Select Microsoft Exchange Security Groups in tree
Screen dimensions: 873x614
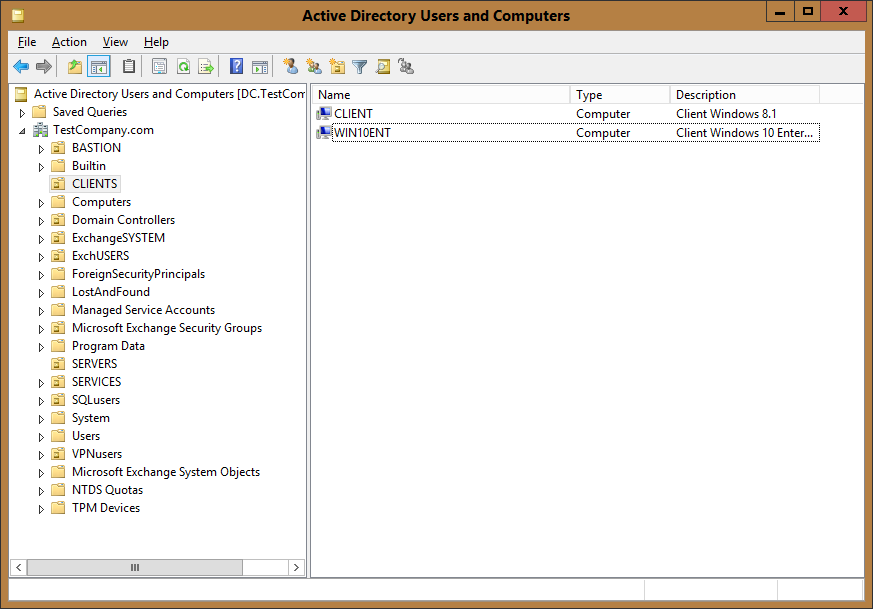[x=166, y=328]
